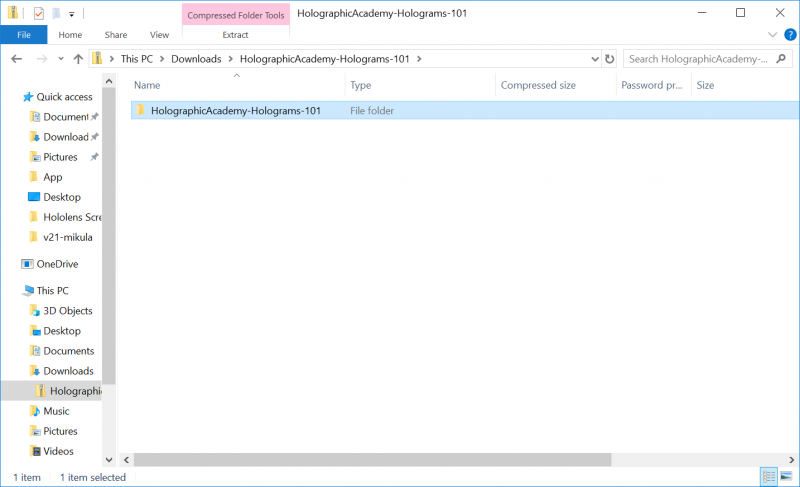Click the search magnifier icon
The width and height of the screenshot is (800, 487).
point(781,59)
